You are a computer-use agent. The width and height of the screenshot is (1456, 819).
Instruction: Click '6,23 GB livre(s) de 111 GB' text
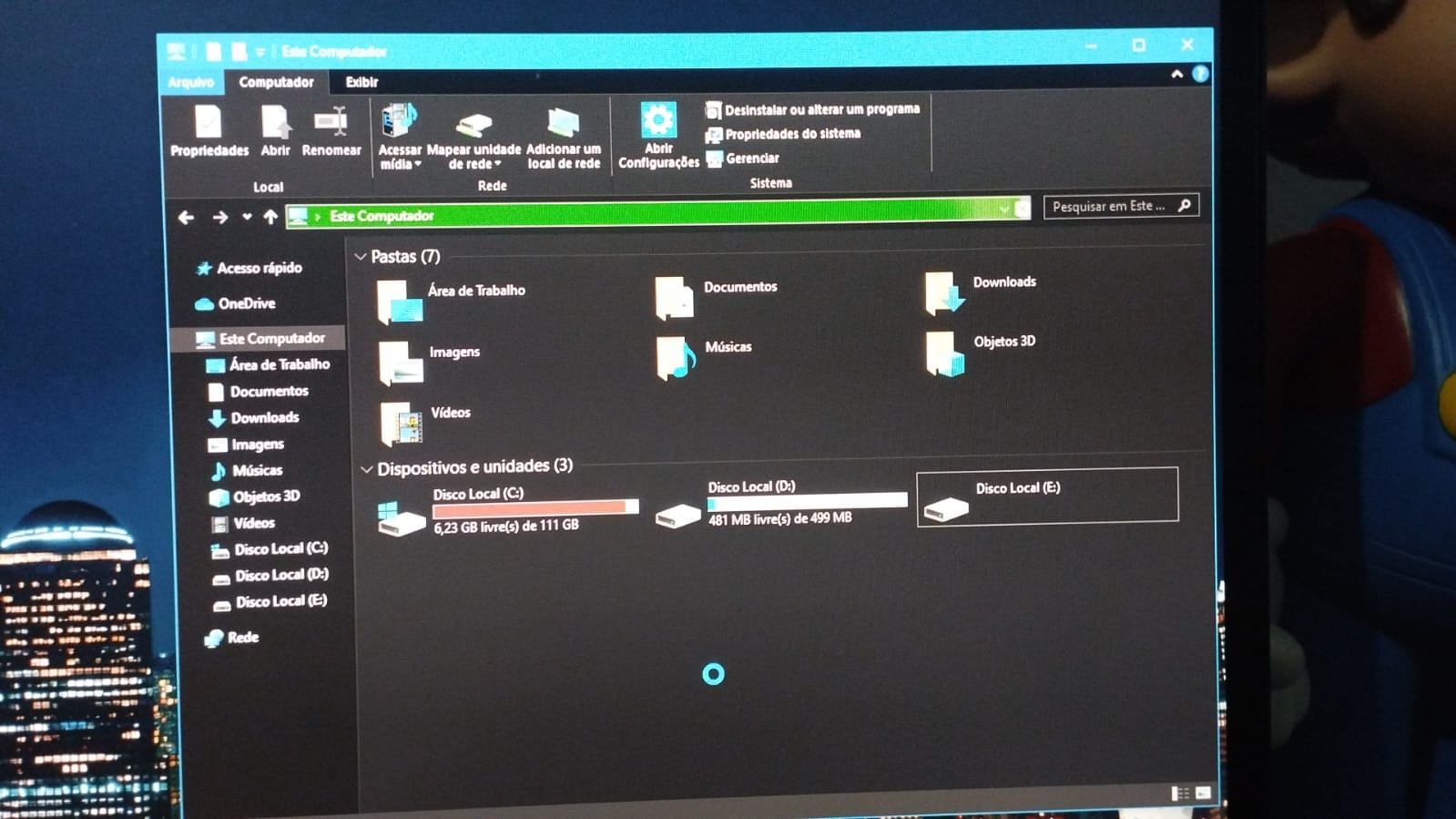point(506,527)
